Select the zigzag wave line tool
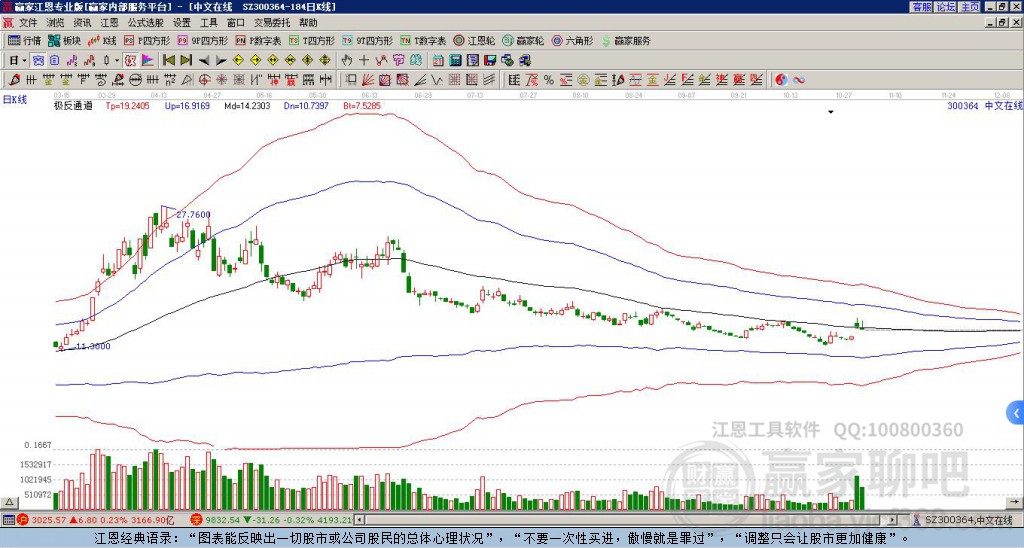Screen dimensions: 1024x548 [436, 80]
